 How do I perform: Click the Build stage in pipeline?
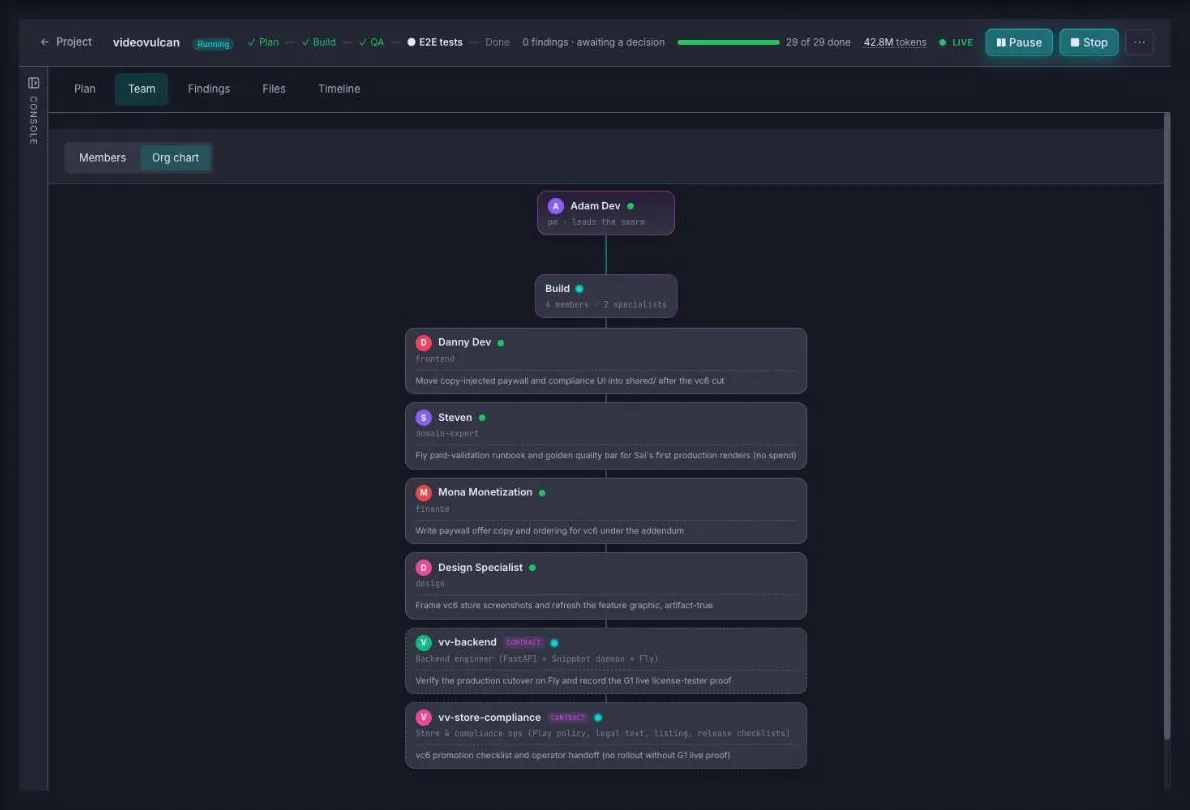tap(319, 43)
